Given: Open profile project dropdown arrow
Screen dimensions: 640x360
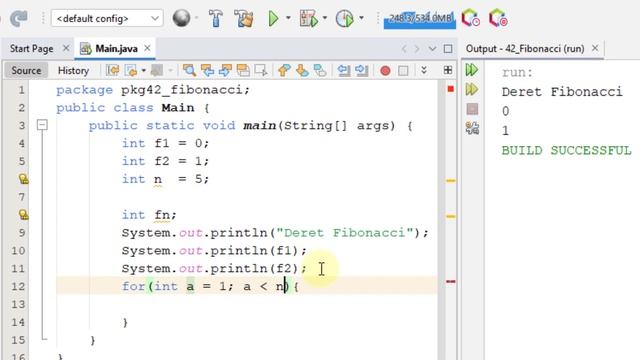Looking at the screenshot, I should [361, 18].
